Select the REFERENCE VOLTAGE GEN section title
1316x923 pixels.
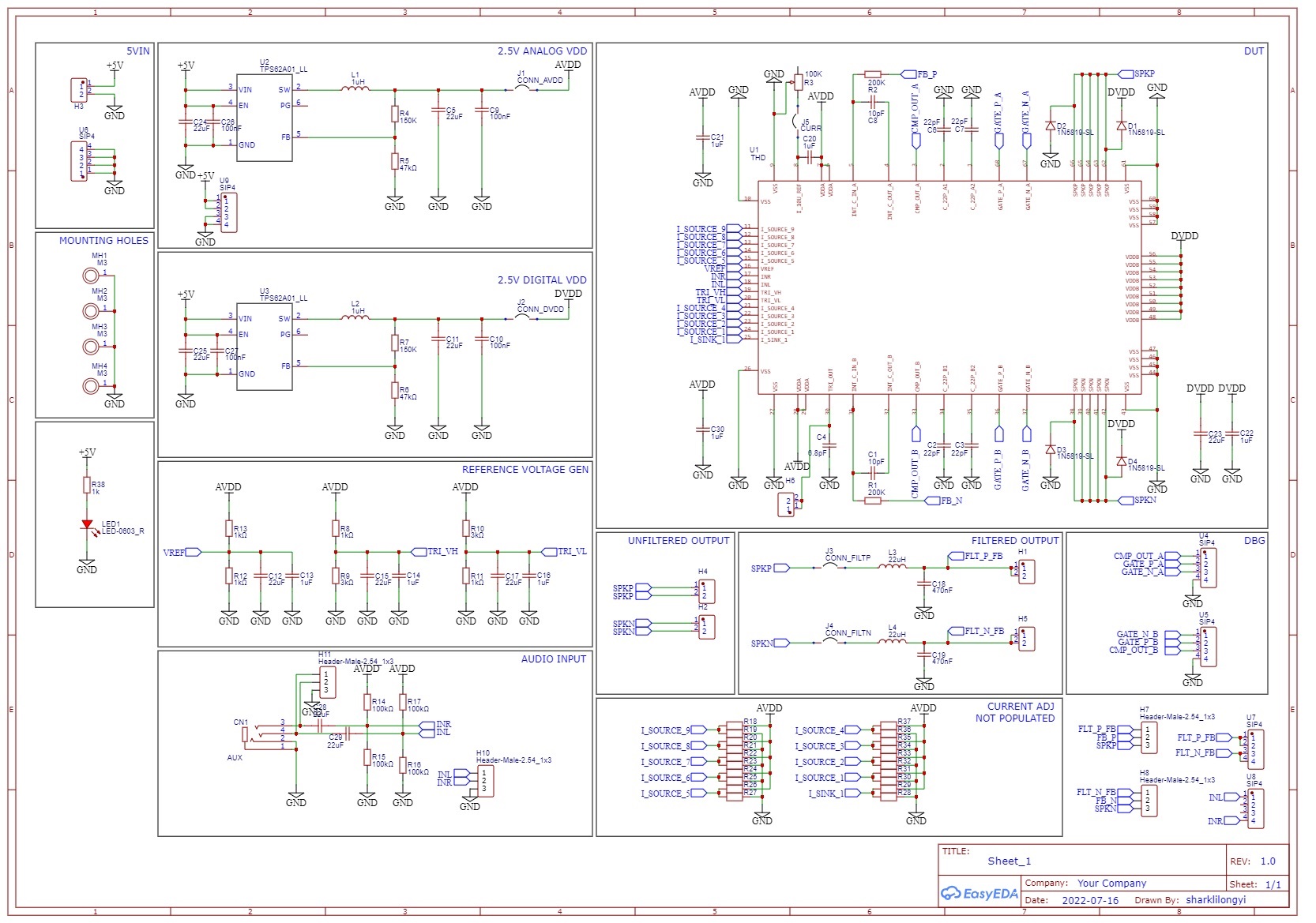[525, 470]
